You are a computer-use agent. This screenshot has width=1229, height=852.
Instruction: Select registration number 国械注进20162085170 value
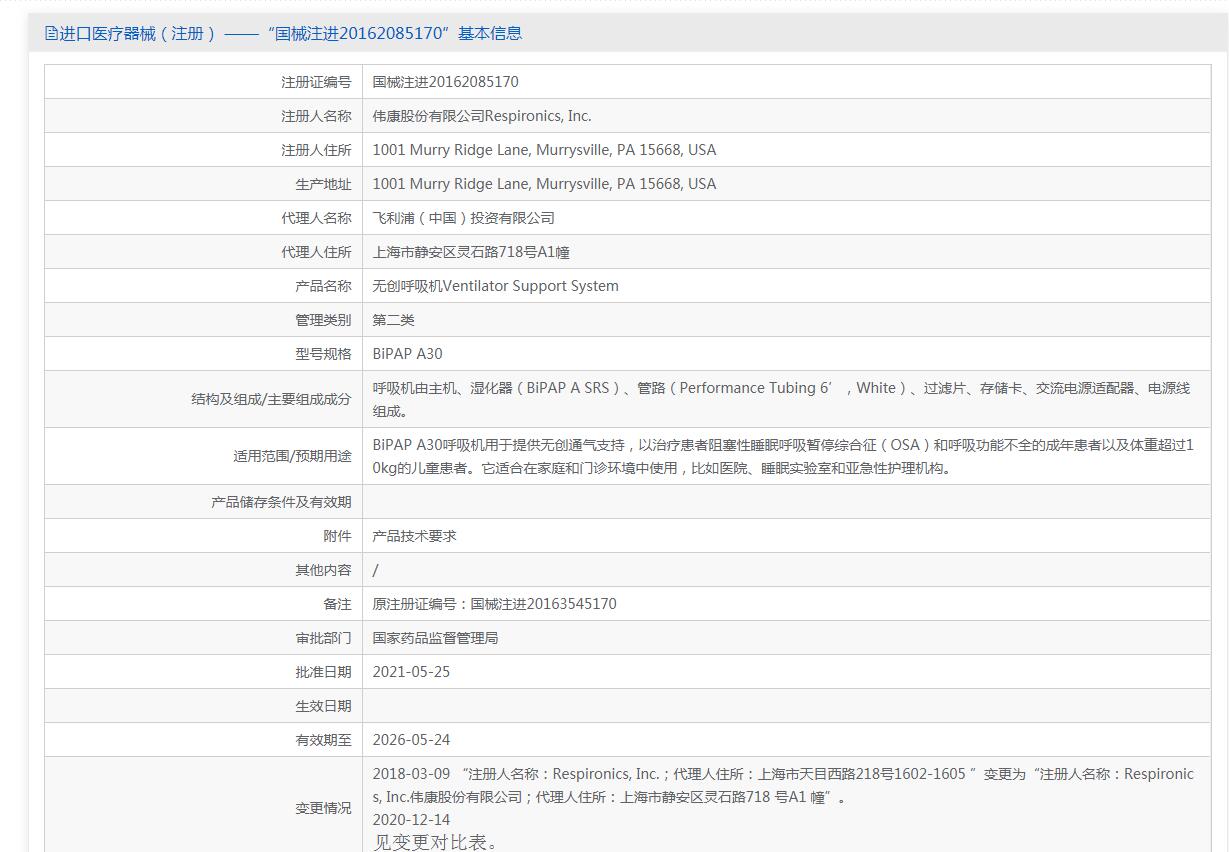pyautogui.click(x=445, y=82)
